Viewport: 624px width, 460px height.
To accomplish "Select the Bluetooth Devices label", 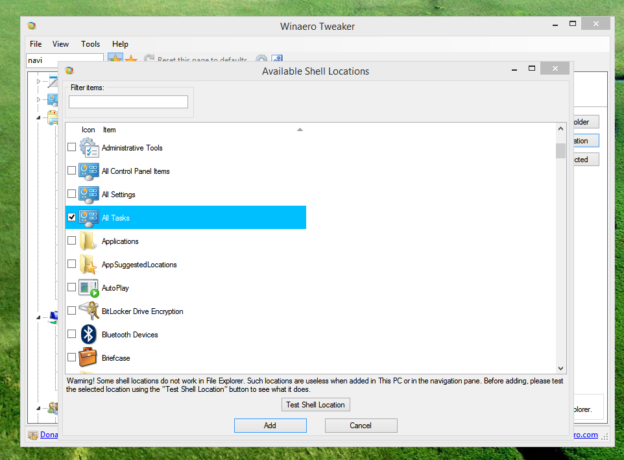I will (130, 335).
